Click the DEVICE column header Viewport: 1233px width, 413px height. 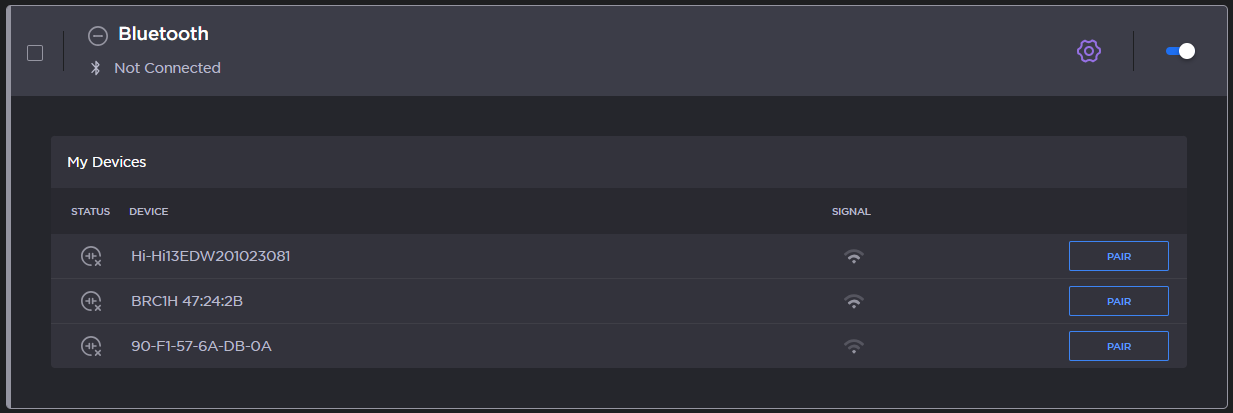coord(148,212)
